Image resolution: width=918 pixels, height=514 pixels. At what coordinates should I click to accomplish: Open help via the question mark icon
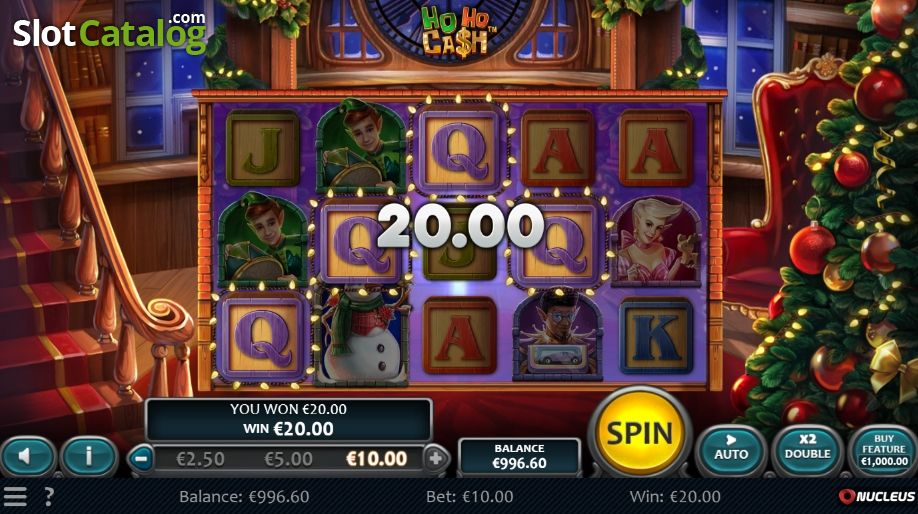[49, 496]
